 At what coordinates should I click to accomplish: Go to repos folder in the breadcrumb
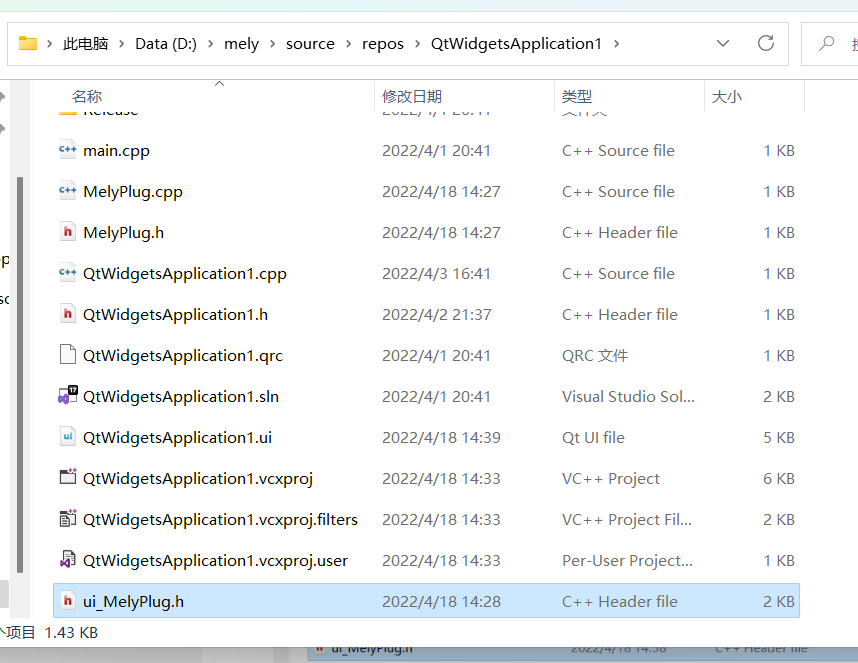click(x=382, y=44)
